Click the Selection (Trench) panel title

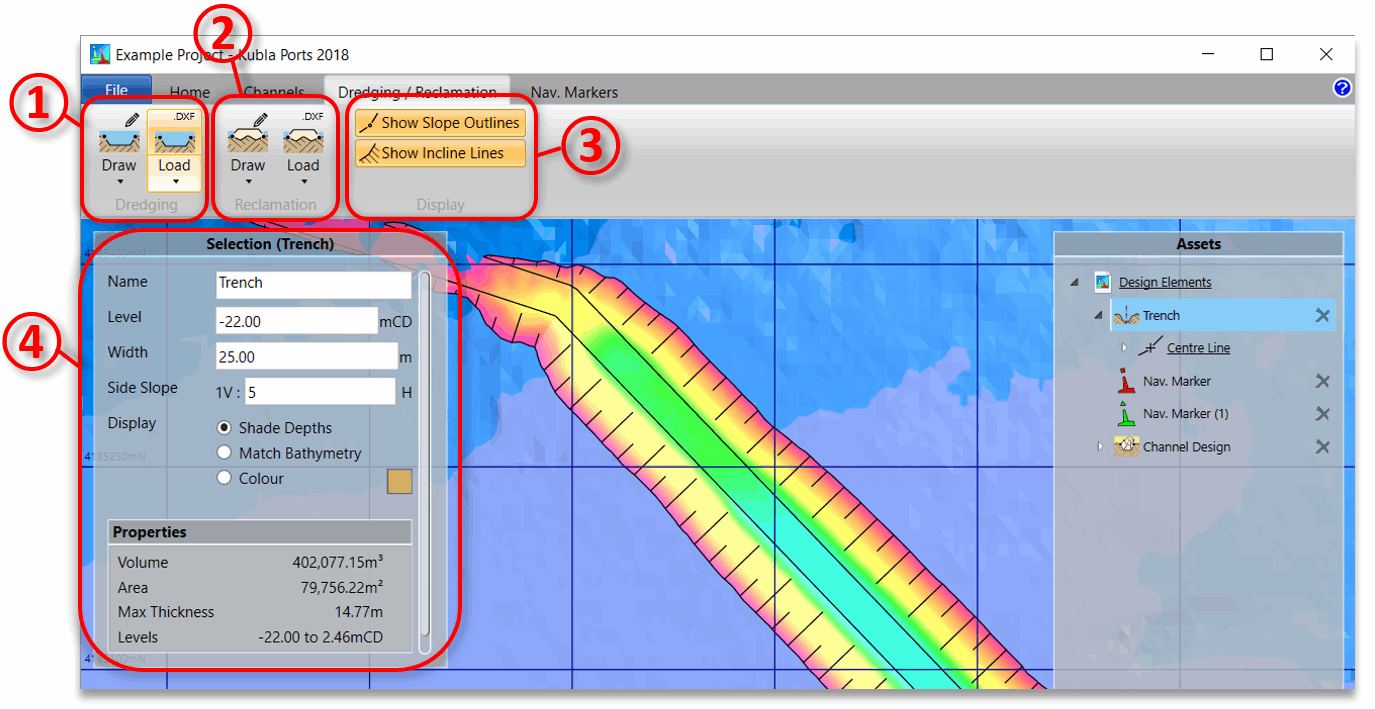[270, 244]
